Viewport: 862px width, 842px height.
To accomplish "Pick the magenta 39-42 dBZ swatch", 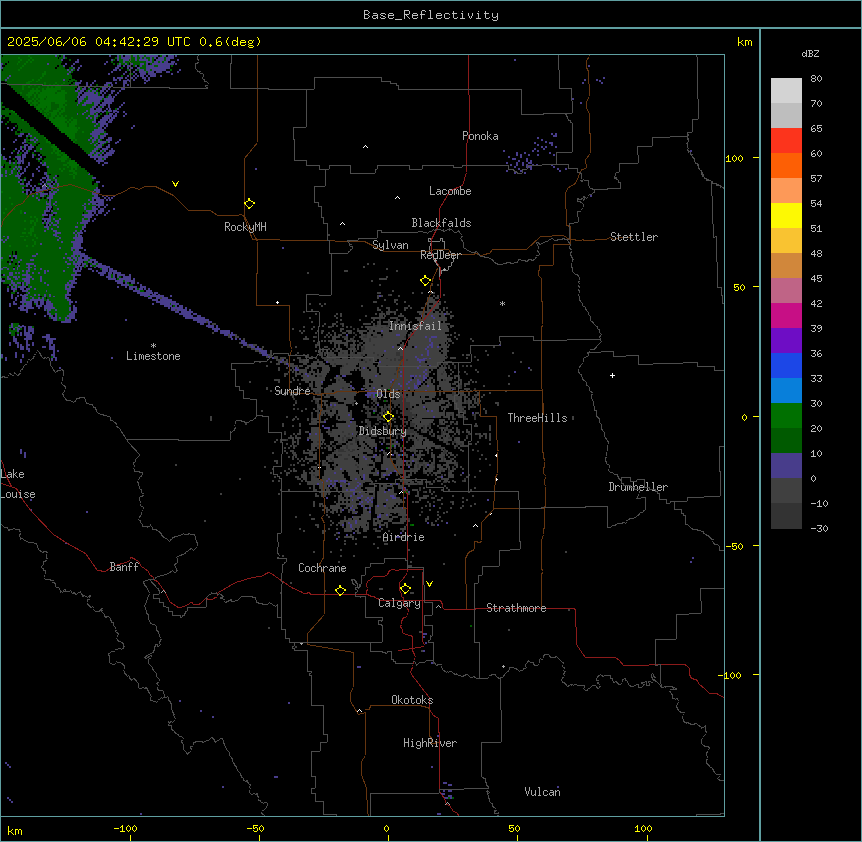I will coord(786,315).
